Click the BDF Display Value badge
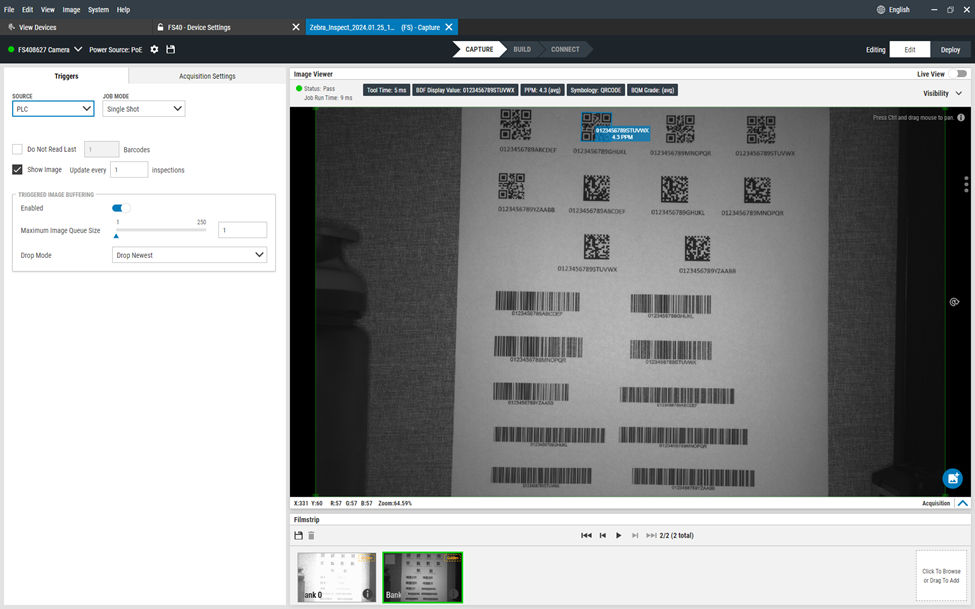The width and height of the screenshot is (975, 609). click(465, 90)
